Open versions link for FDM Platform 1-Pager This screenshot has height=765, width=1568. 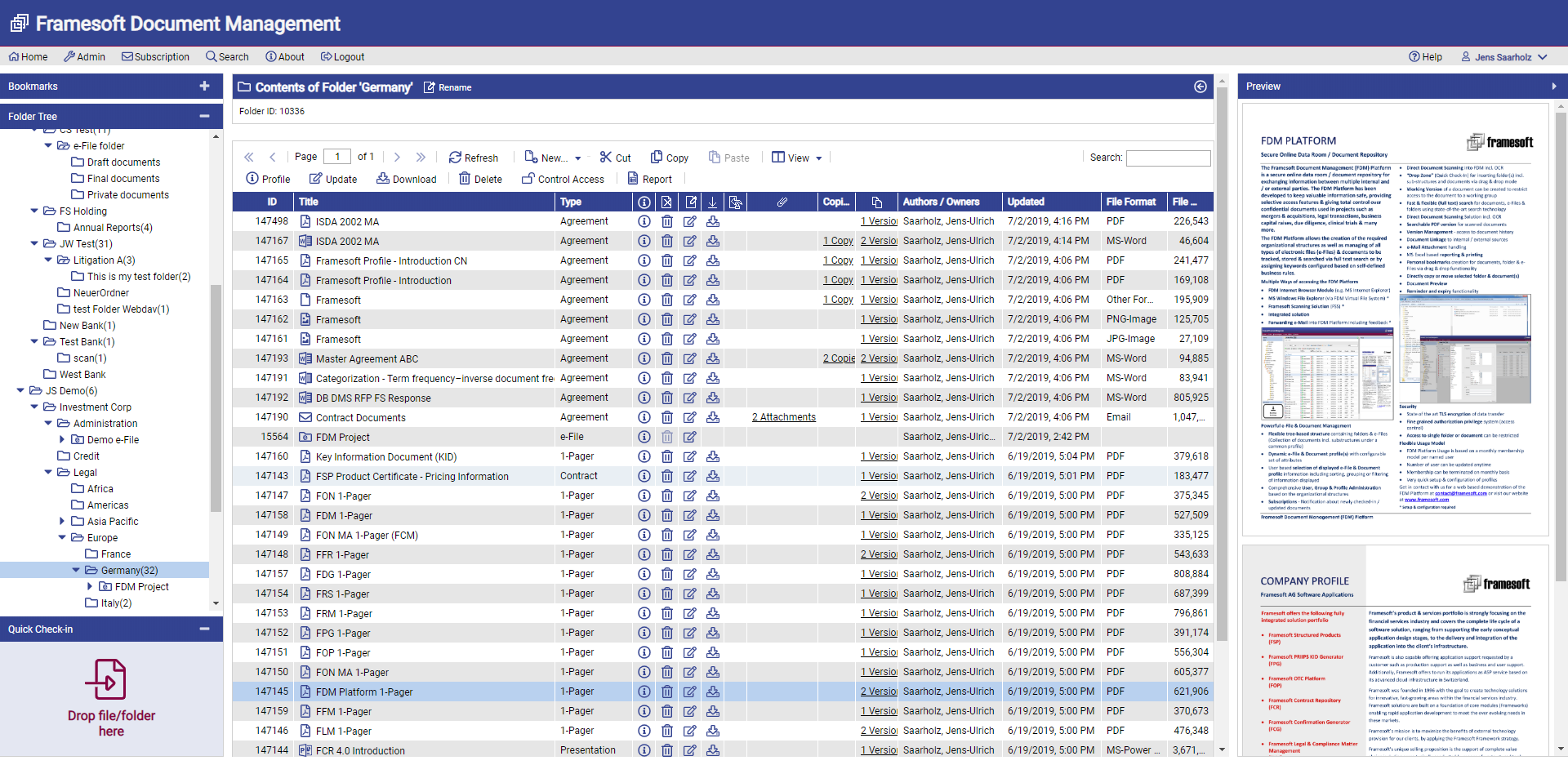[879, 692]
